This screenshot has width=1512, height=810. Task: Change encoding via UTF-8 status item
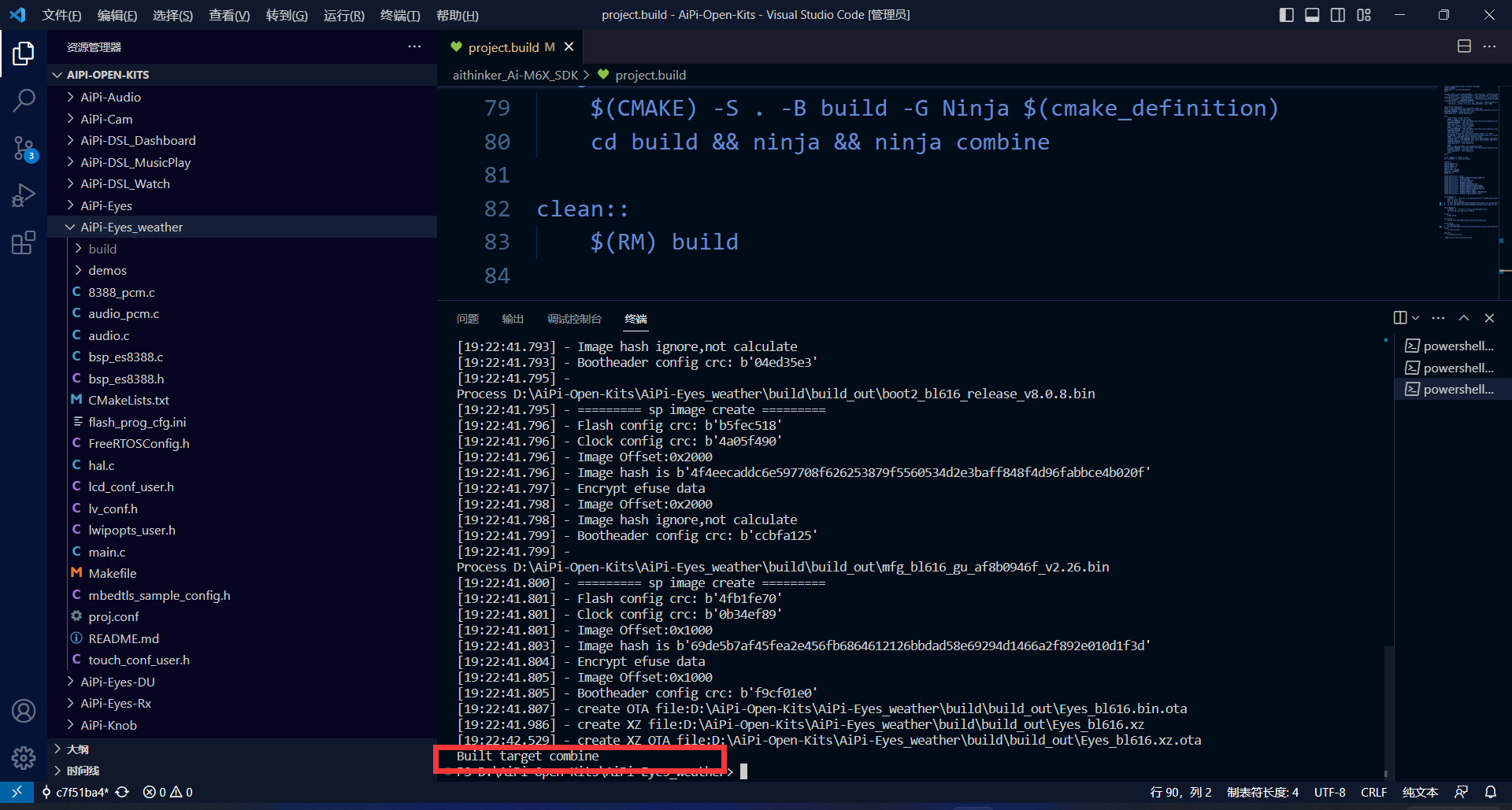(x=1329, y=792)
